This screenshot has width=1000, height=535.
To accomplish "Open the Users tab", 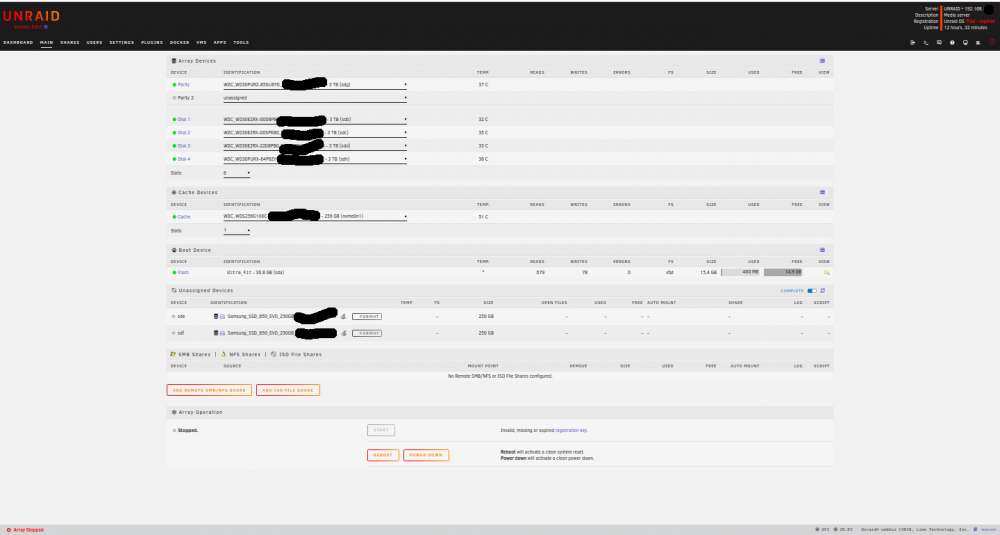I will point(94,43).
